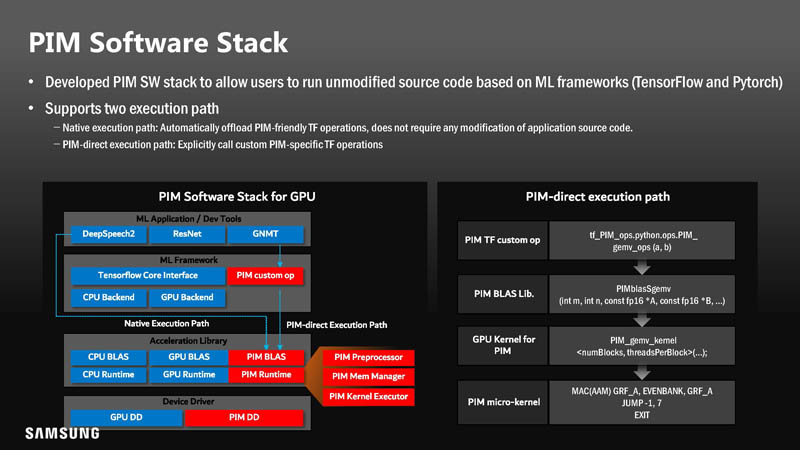Select the GNMT box
Image resolution: width=800 pixels, height=450 pixels.
click(x=266, y=235)
